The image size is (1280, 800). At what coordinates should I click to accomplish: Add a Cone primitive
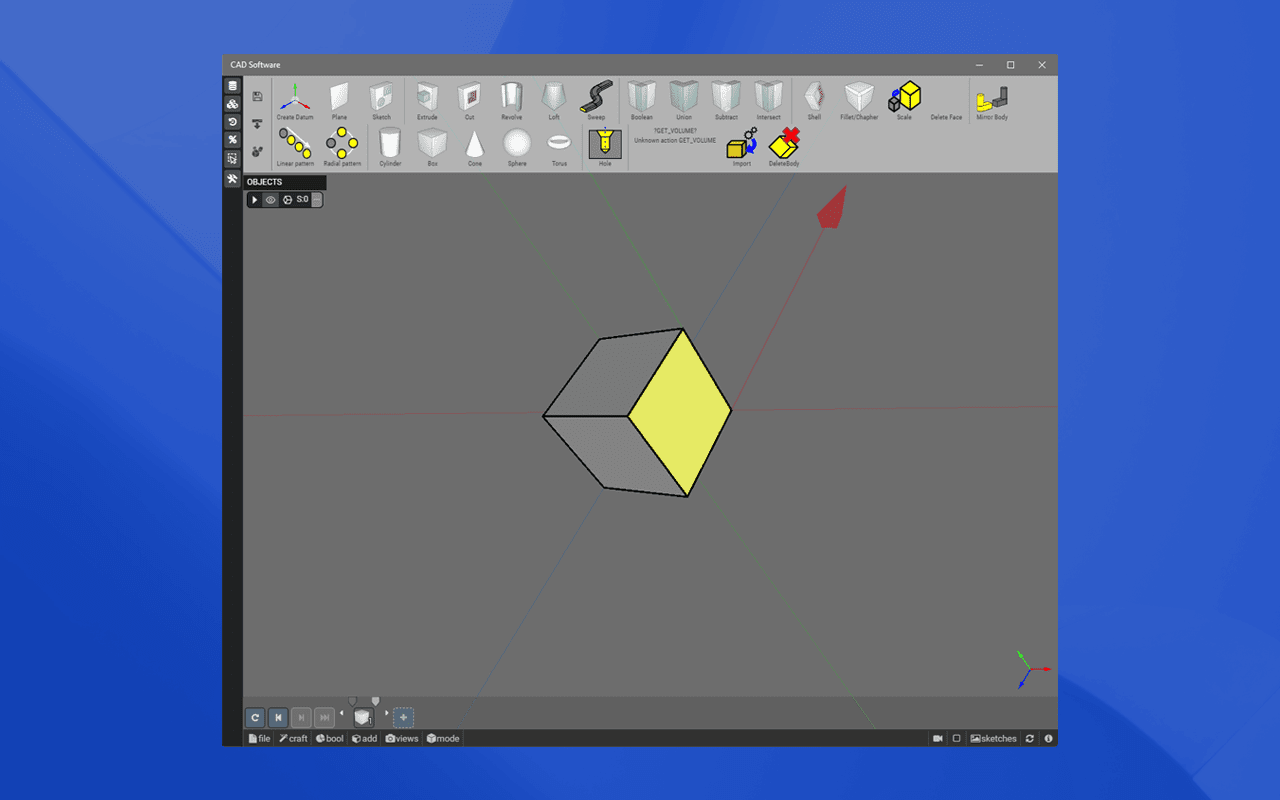475,147
